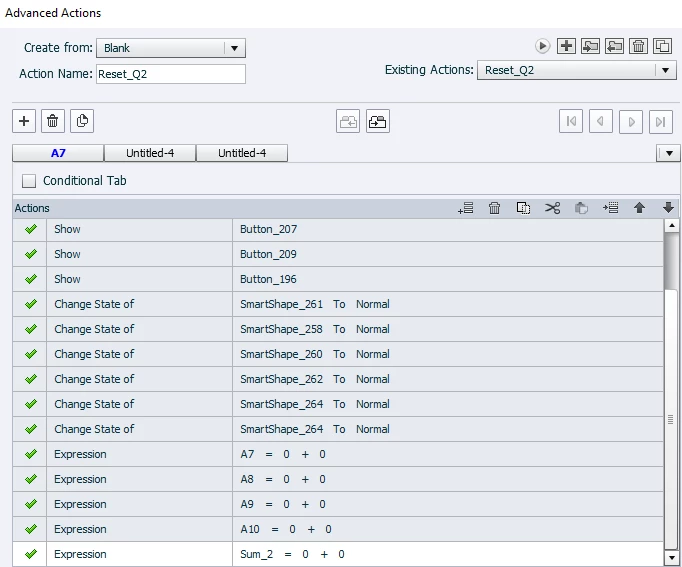Move the selected action row up
Image resolution: width=682 pixels, height=567 pixels.
coord(639,208)
